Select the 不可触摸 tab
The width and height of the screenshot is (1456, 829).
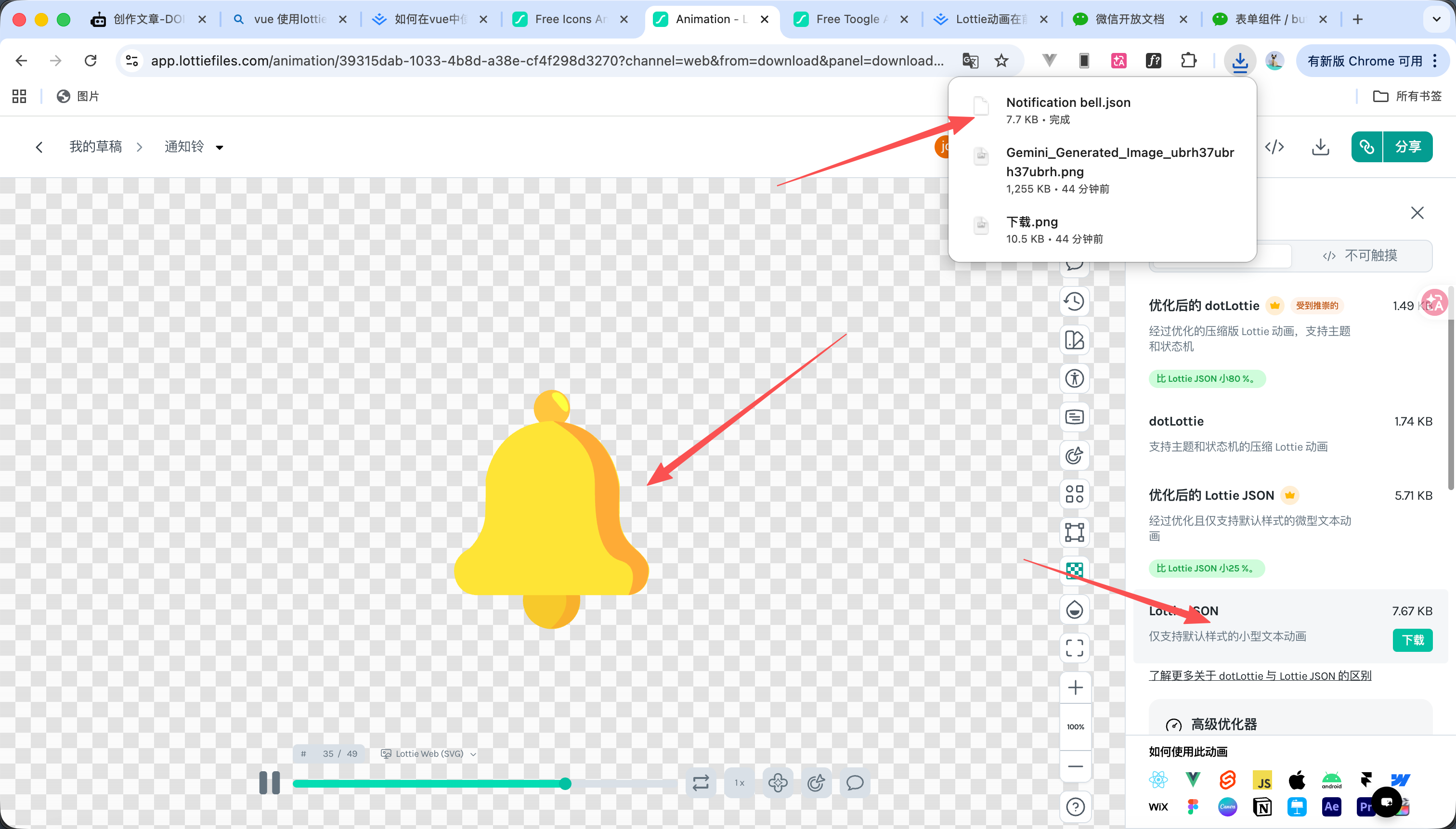click(x=1361, y=256)
